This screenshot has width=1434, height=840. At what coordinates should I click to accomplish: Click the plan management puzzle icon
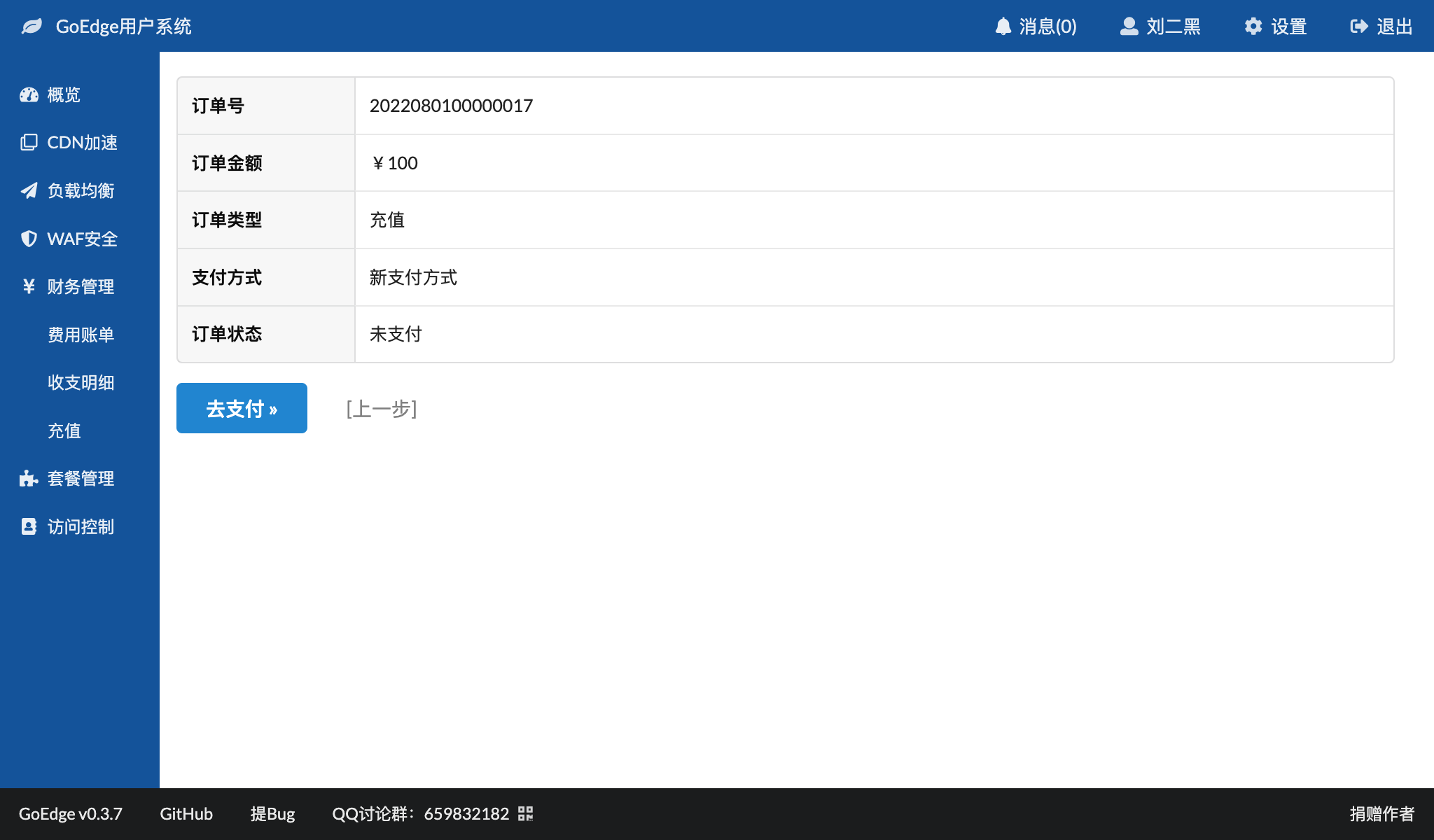(29, 478)
